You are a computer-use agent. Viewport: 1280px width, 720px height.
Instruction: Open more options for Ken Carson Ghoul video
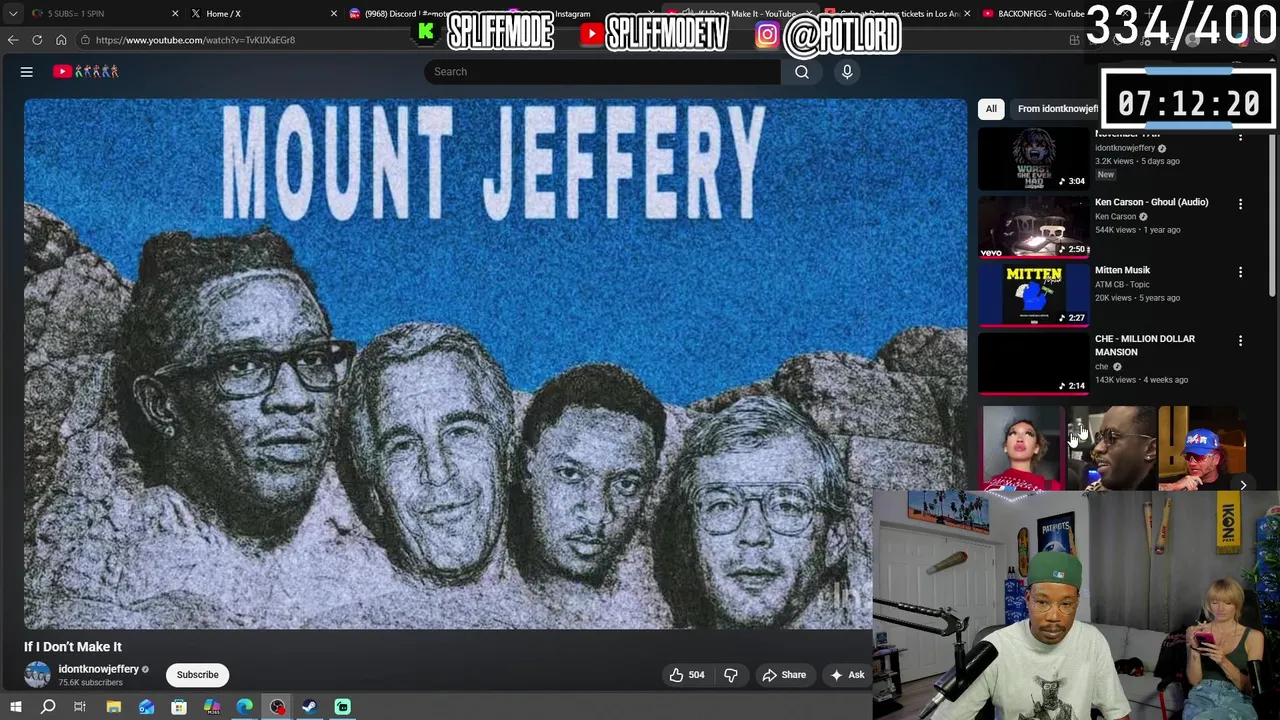[x=1240, y=204]
